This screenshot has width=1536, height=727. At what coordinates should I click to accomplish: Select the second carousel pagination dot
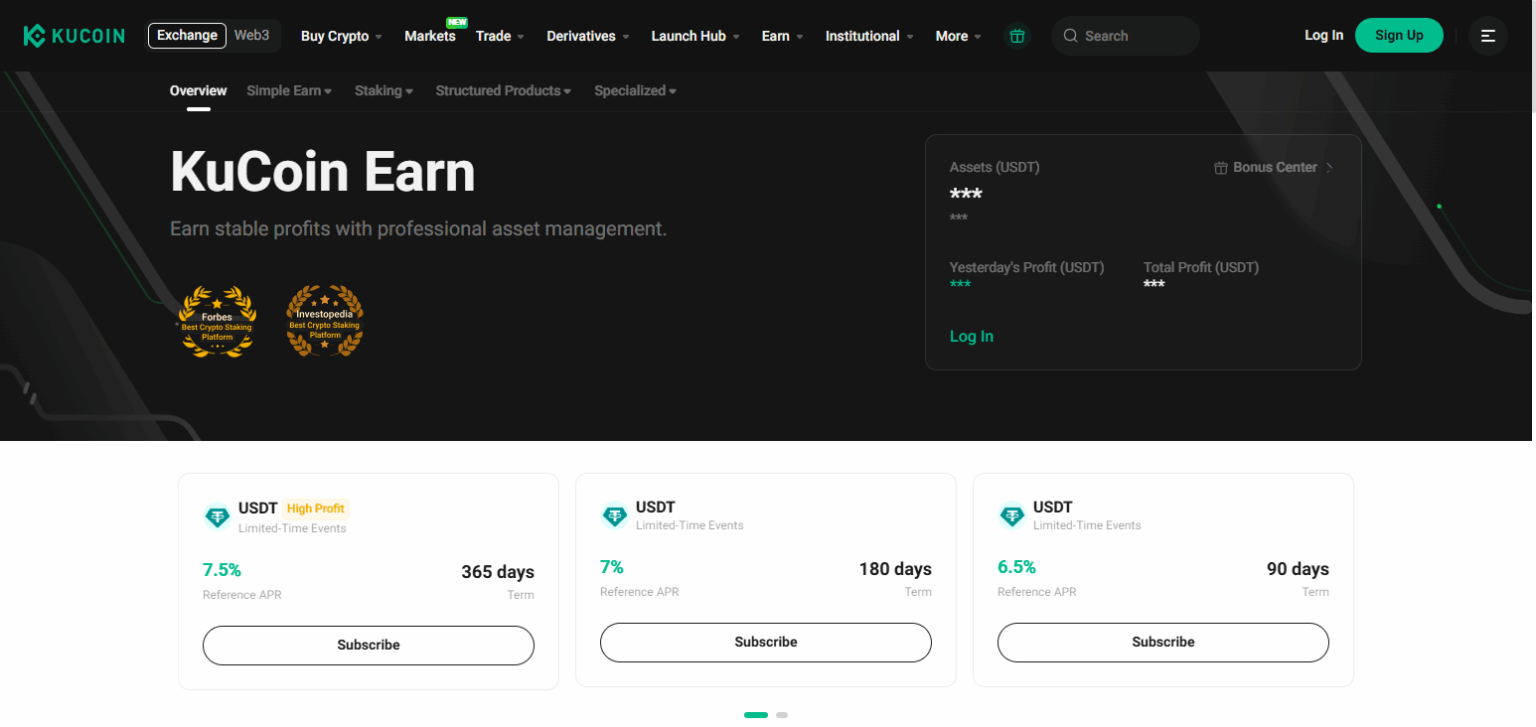782,715
